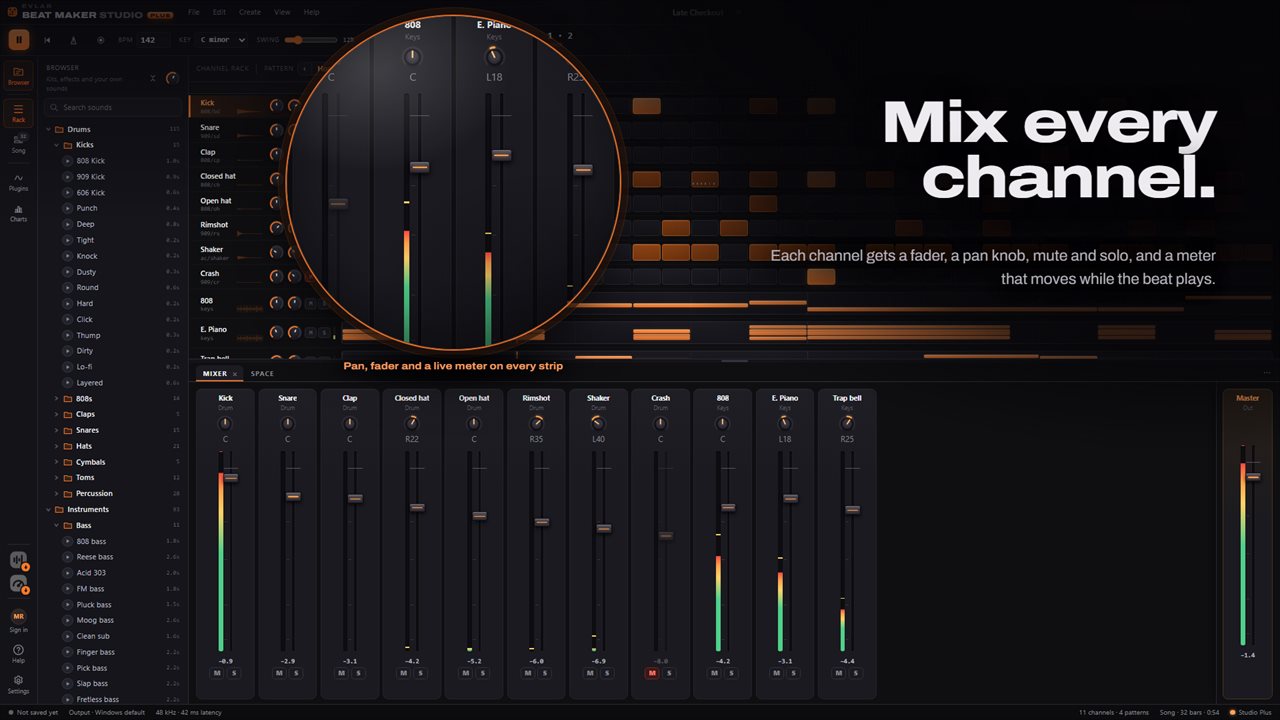Image resolution: width=1280 pixels, height=720 pixels.
Task: Expand the 808s folder
Action: 56,399
